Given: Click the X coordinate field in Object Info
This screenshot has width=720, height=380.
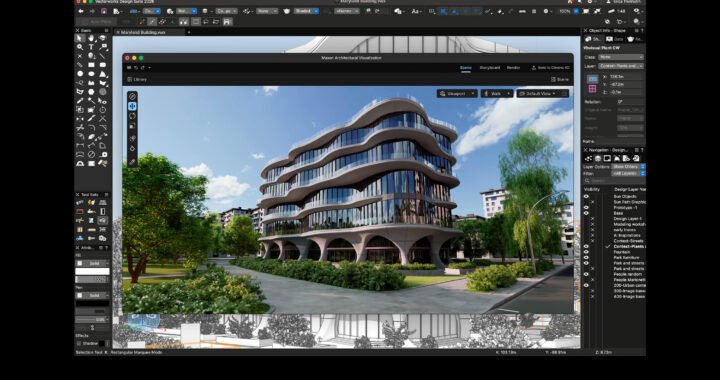Looking at the screenshot, I should (x=625, y=77).
